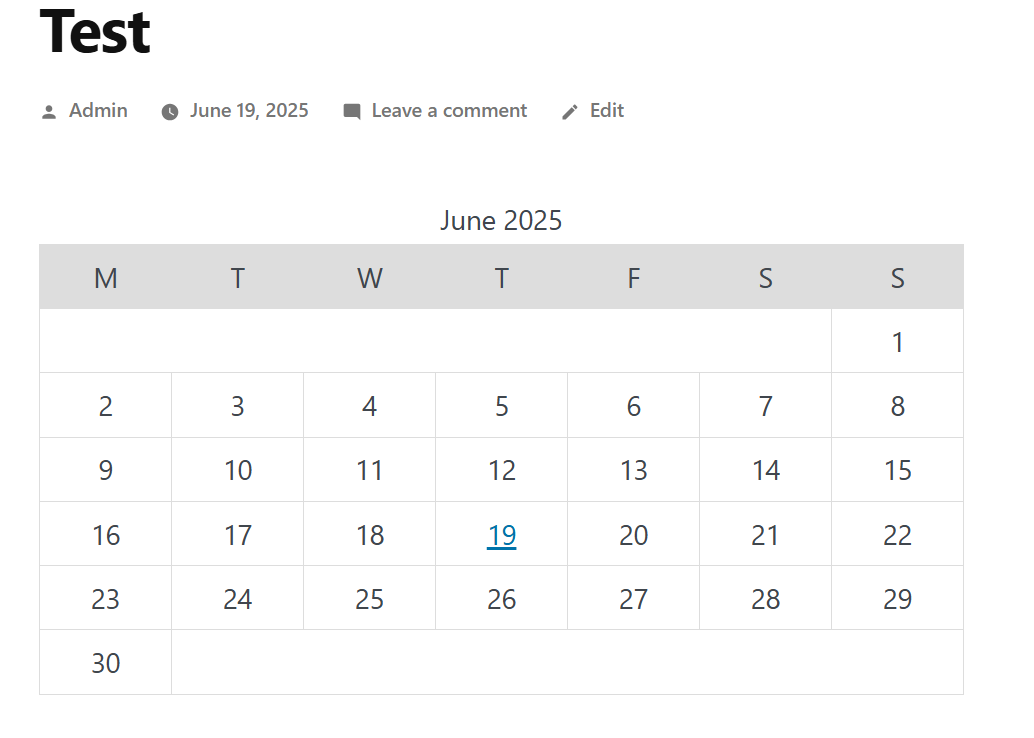
Task: Open the Admin author link
Action: pos(98,110)
